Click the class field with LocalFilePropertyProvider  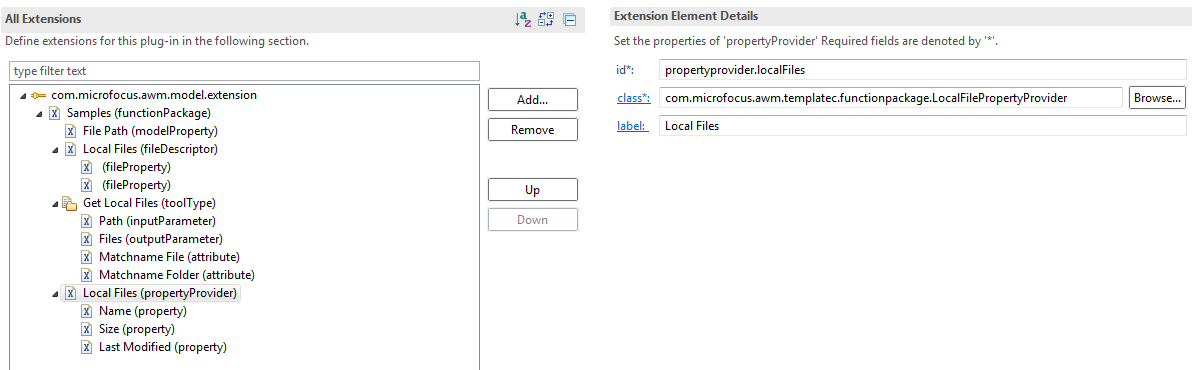[890, 97]
